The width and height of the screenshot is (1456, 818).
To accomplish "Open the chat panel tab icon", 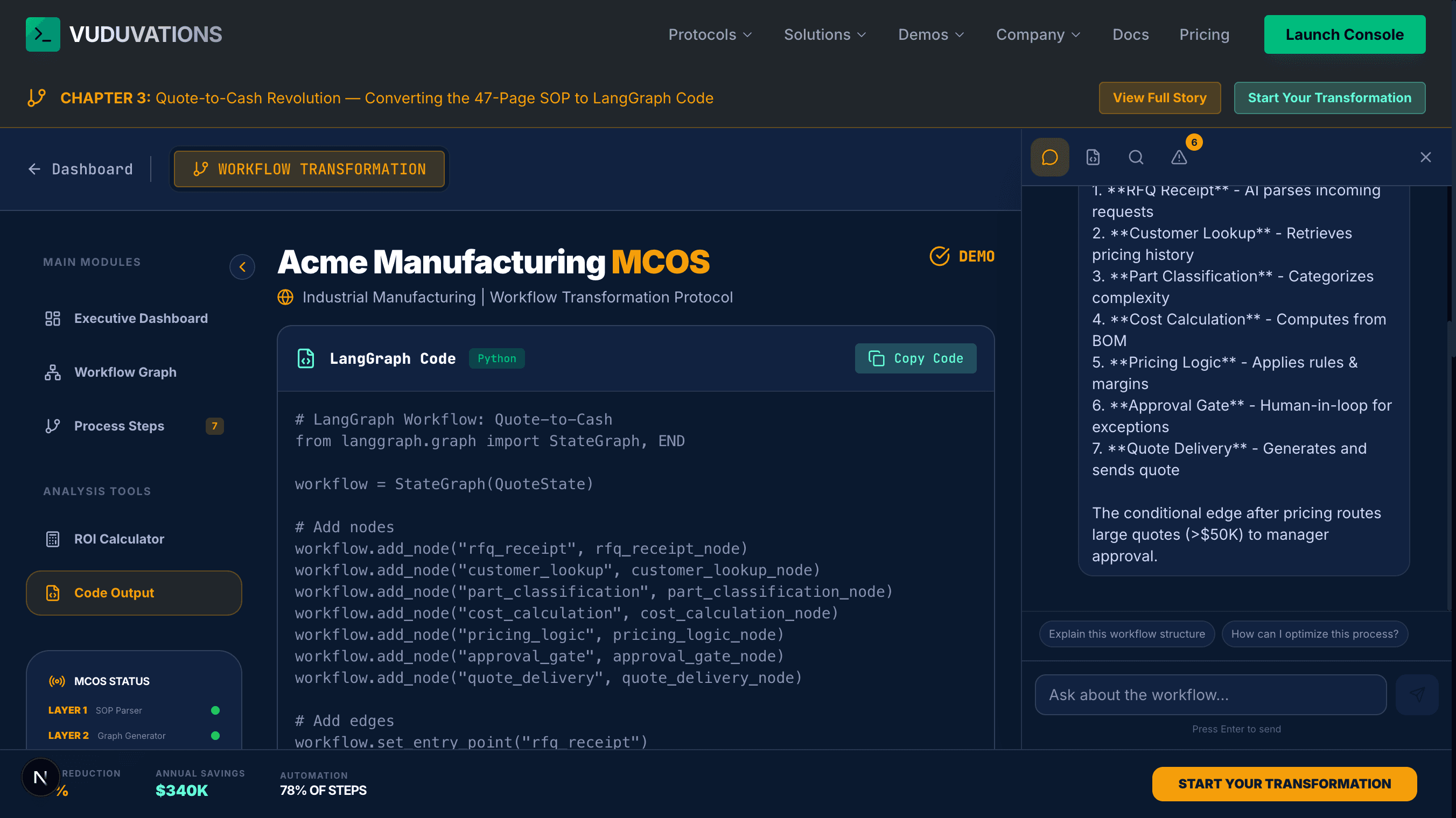I will coord(1049,157).
